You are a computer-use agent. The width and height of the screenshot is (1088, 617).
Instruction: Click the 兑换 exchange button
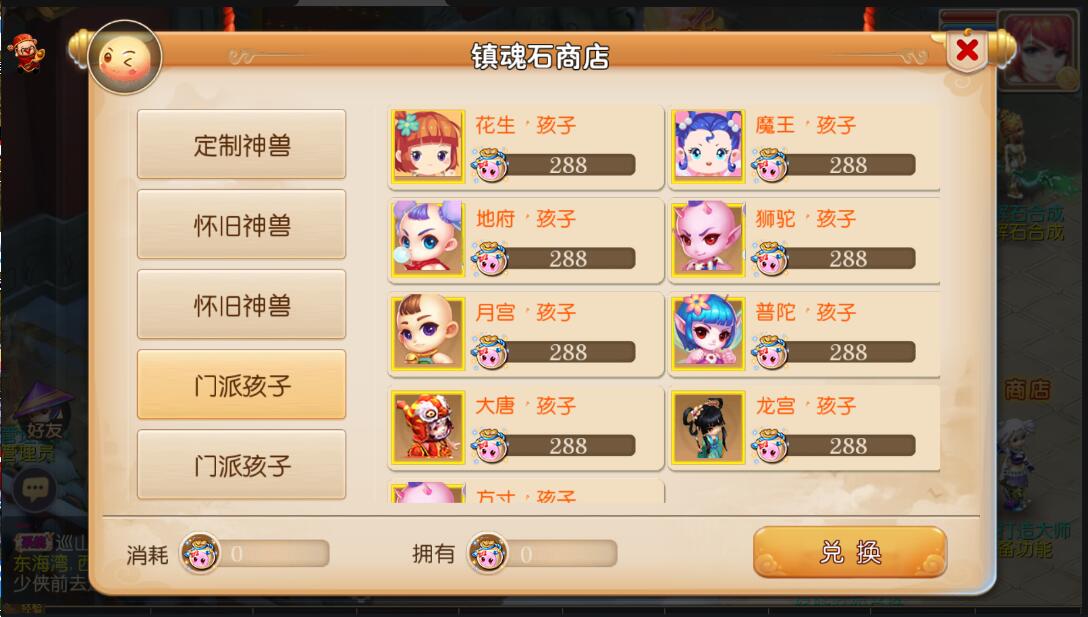tap(850, 552)
